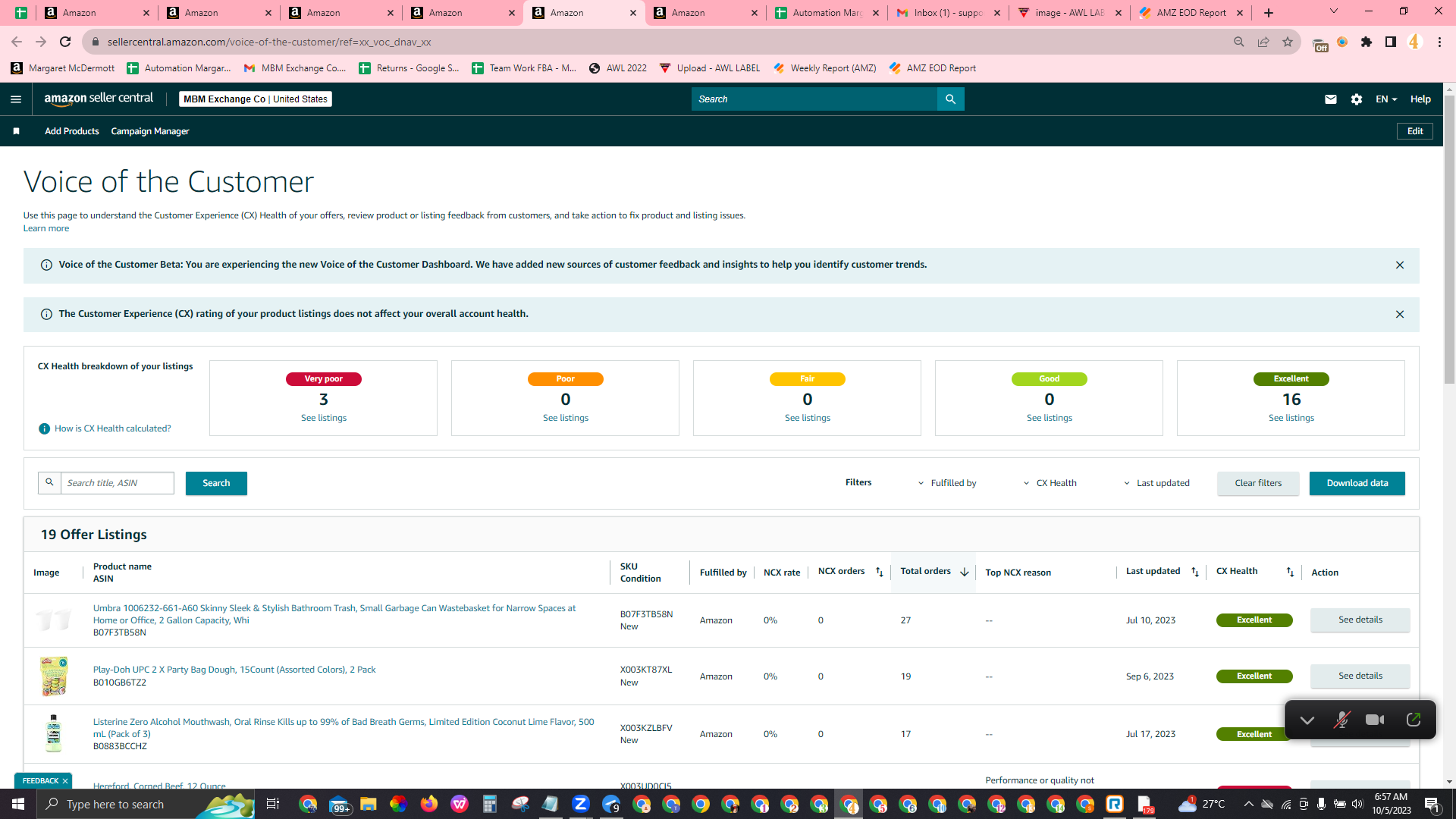Image resolution: width=1456 pixels, height=819 pixels.
Task: Expand the meeting overlay chevron
Action: click(x=1307, y=720)
